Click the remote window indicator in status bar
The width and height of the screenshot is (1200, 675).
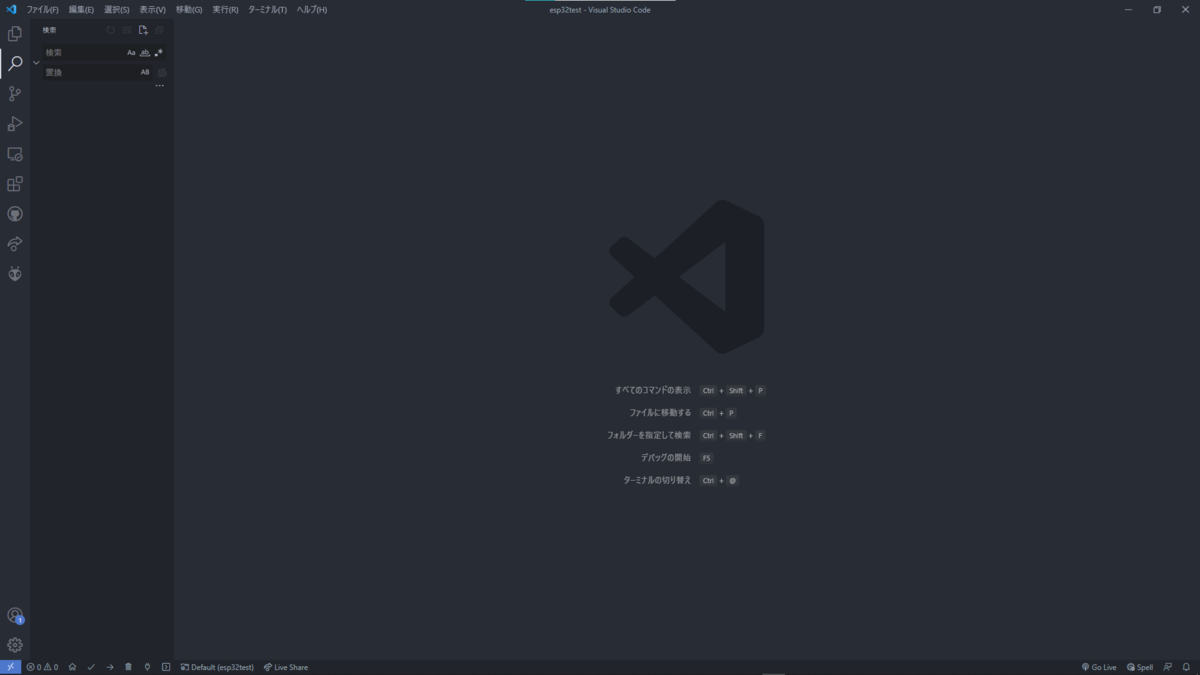point(10,667)
